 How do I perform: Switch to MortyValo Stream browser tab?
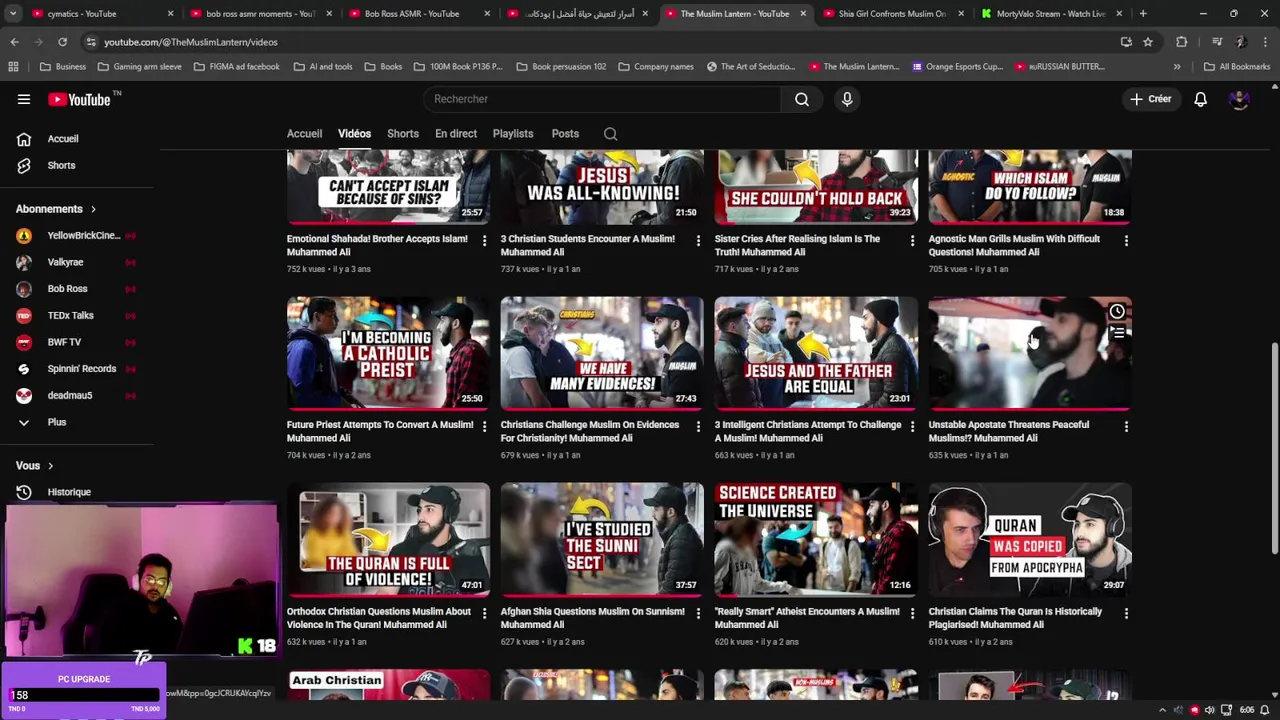(x=1050, y=14)
